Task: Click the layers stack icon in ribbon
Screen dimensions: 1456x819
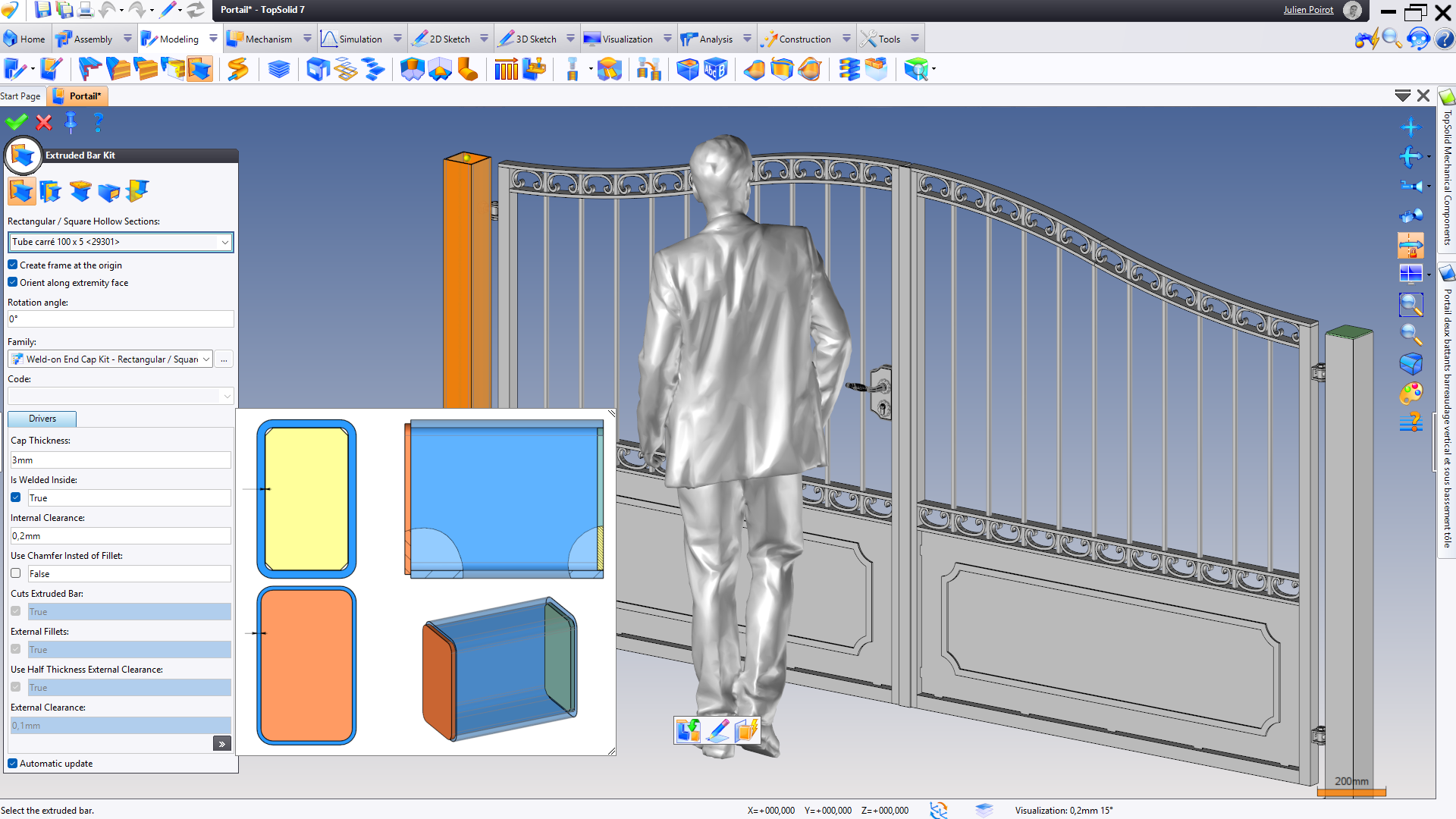Action: pyautogui.click(x=279, y=70)
